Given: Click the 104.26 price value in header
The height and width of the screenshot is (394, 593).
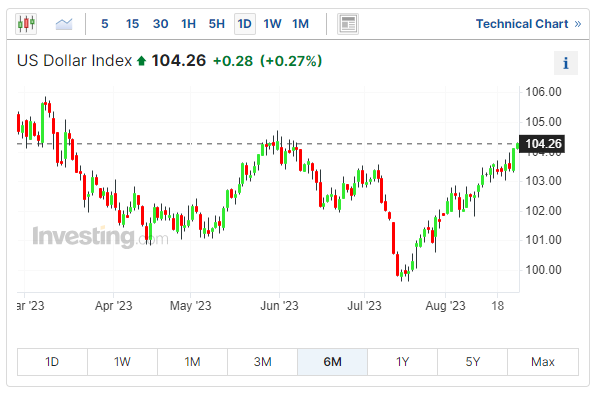Looking at the screenshot, I should click(179, 61).
